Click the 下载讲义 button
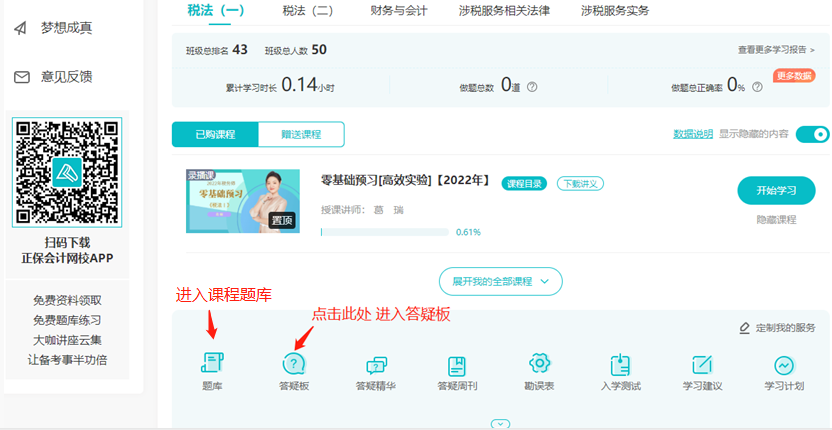This screenshot has height=430, width=832. pos(580,183)
